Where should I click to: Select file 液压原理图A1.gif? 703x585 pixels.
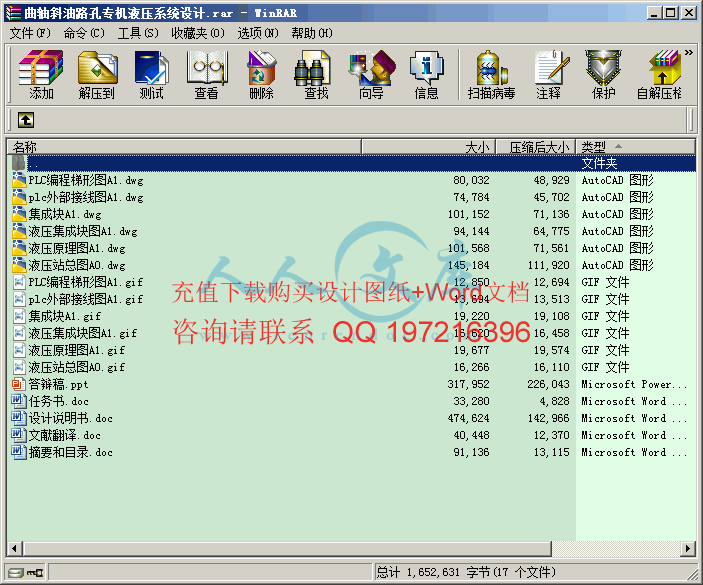click(x=352, y=350)
